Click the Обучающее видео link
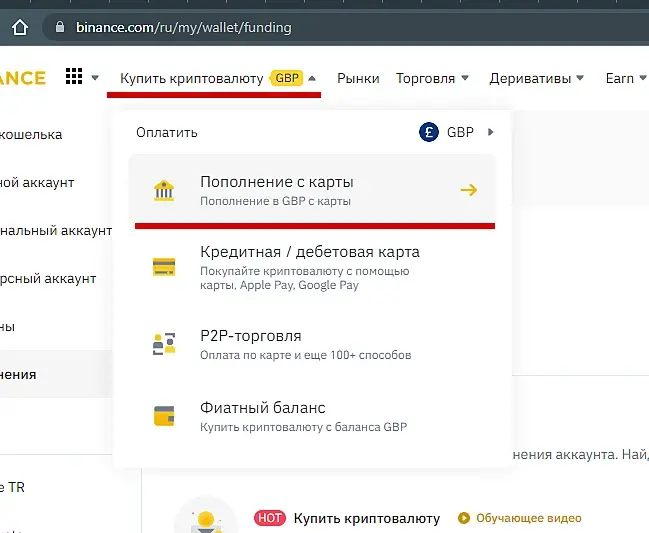This screenshot has height=533, width=649. [x=529, y=518]
